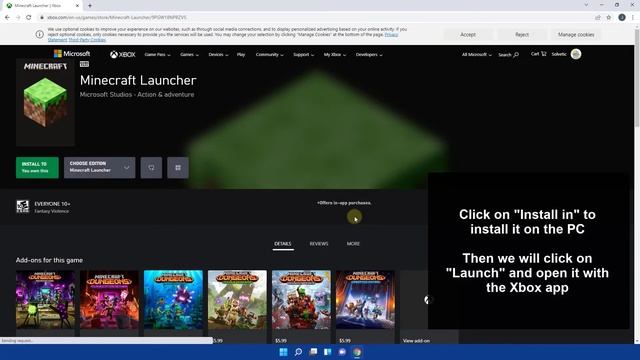Viewport: 640px width, 360px height.
Task: Open Manage cookies settings
Action: (x=576, y=35)
